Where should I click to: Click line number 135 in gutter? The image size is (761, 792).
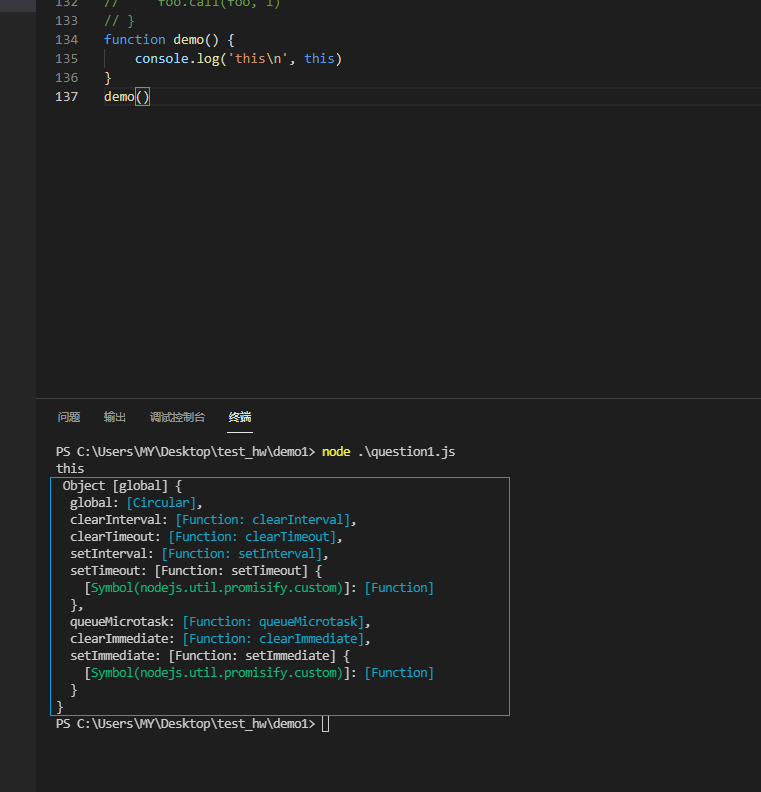coord(67,59)
